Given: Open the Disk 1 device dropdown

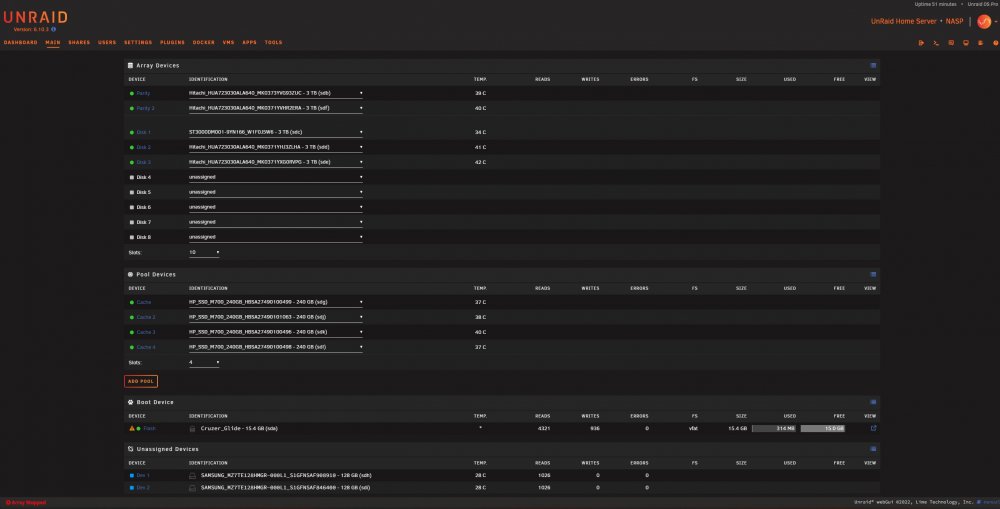Looking at the screenshot, I should pos(276,132).
